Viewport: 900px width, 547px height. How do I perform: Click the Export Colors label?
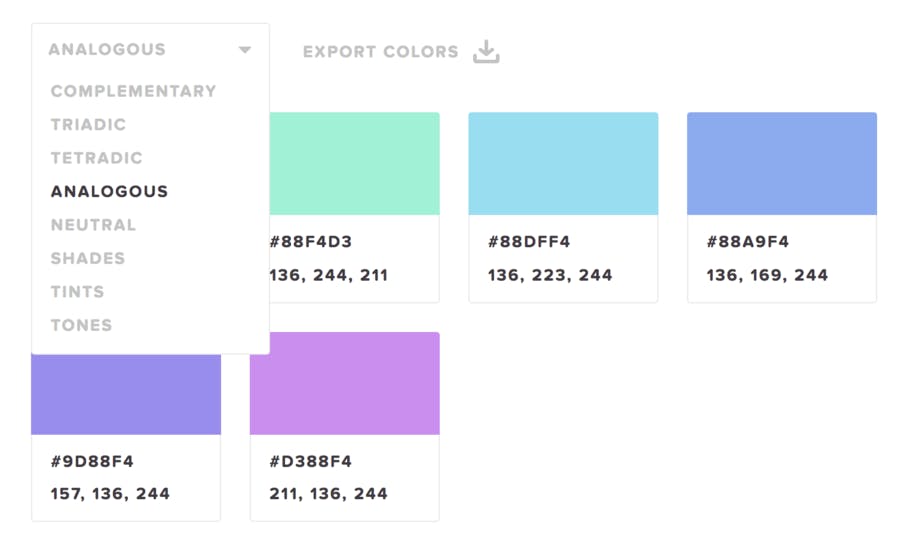[x=381, y=52]
